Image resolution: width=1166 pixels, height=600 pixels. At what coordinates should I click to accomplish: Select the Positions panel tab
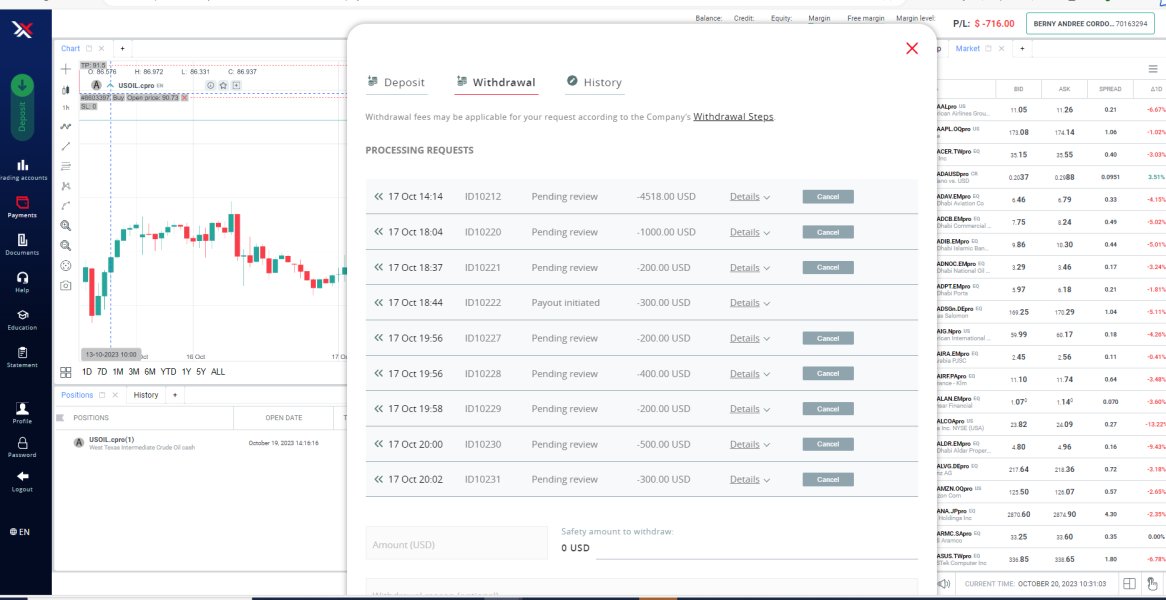click(77, 395)
